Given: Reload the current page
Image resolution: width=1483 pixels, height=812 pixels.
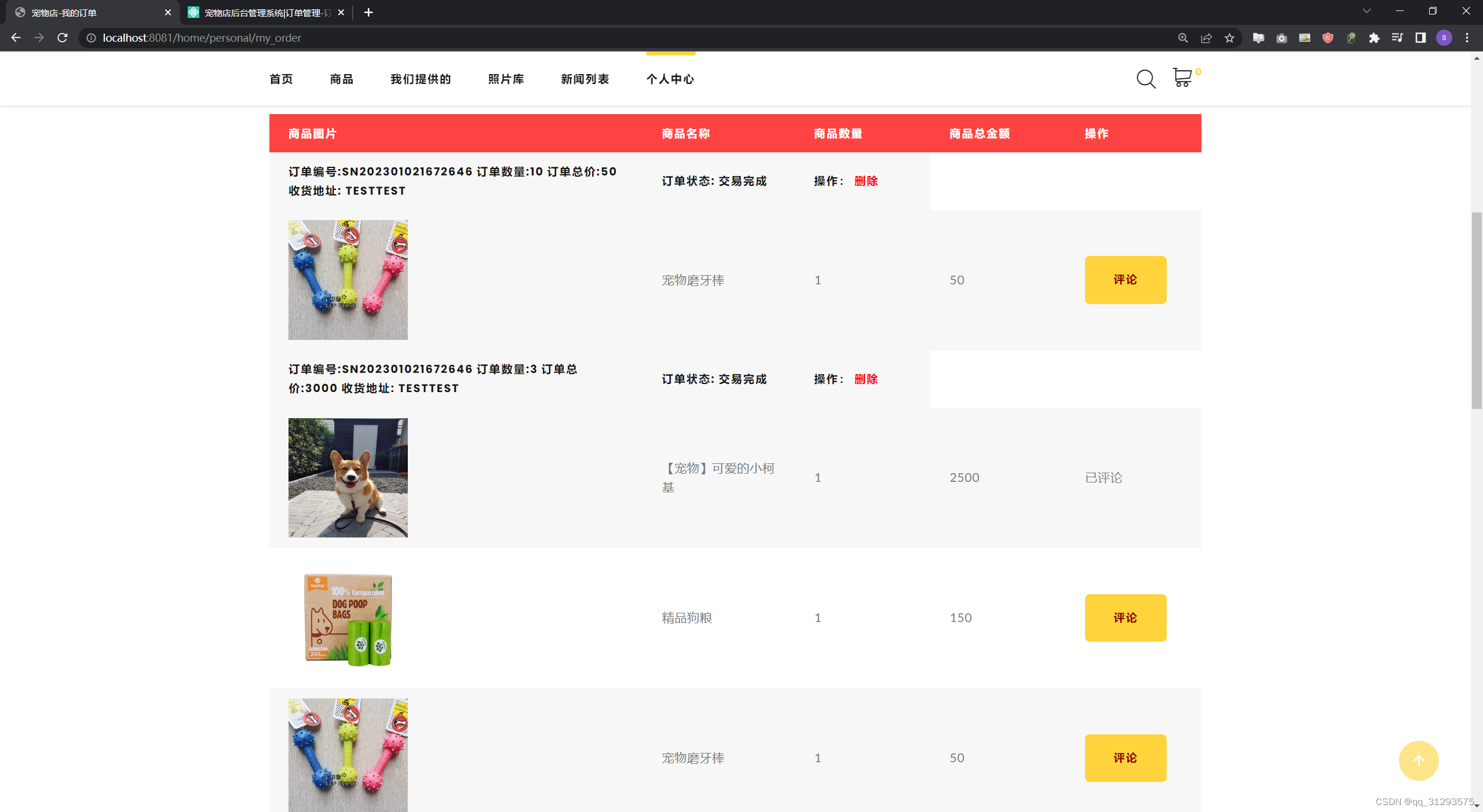Looking at the screenshot, I should (x=63, y=38).
